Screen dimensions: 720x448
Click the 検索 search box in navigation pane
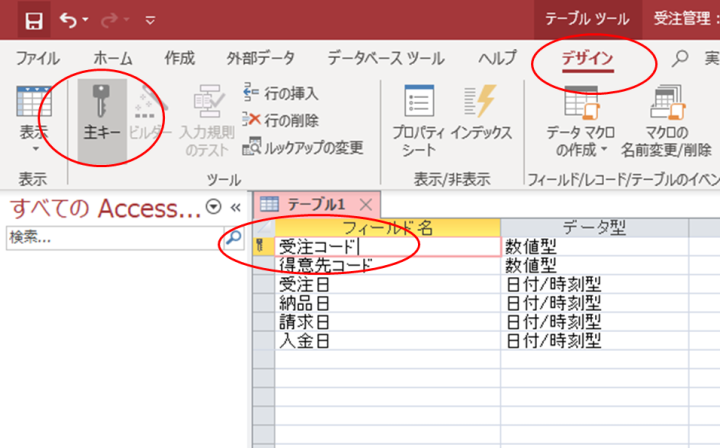click(x=113, y=238)
